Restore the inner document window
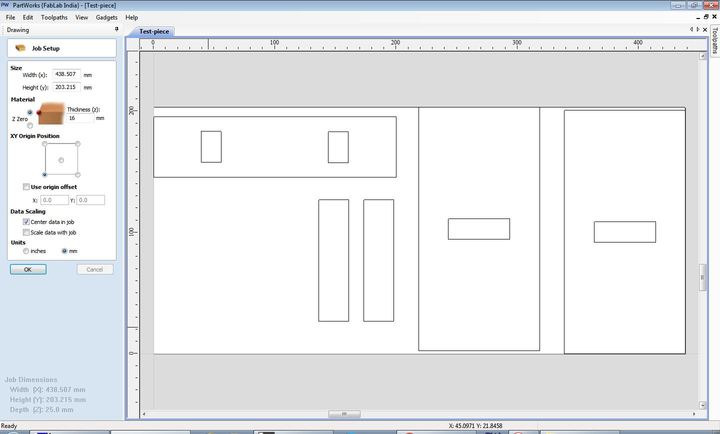This screenshot has height=434, width=720. [x=706, y=17]
